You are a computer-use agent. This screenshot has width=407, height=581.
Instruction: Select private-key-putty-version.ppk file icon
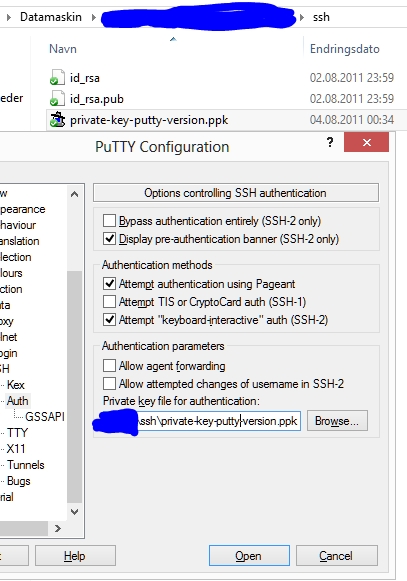tap(57, 120)
